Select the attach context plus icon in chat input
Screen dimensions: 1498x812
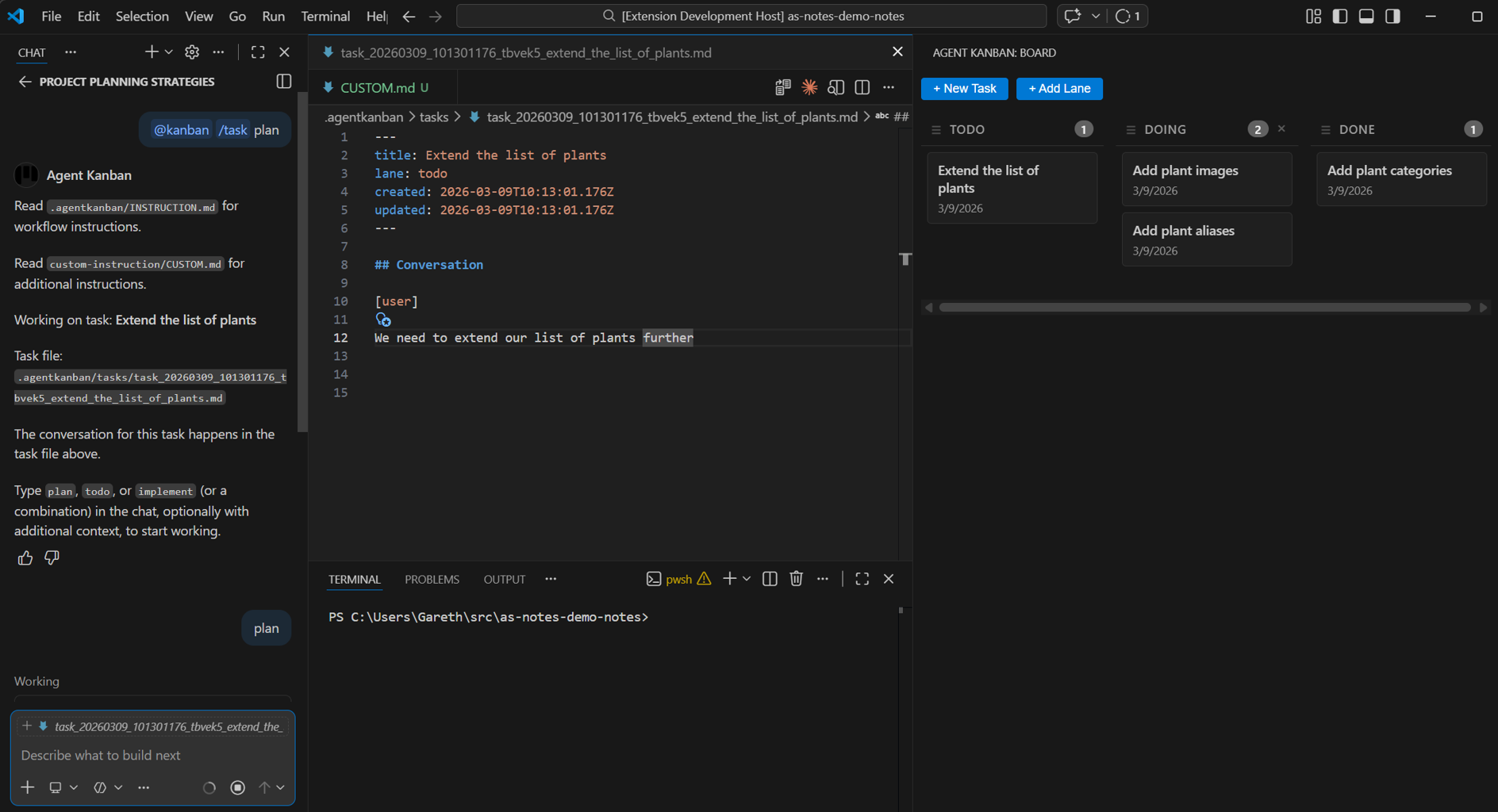pyautogui.click(x=27, y=787)
